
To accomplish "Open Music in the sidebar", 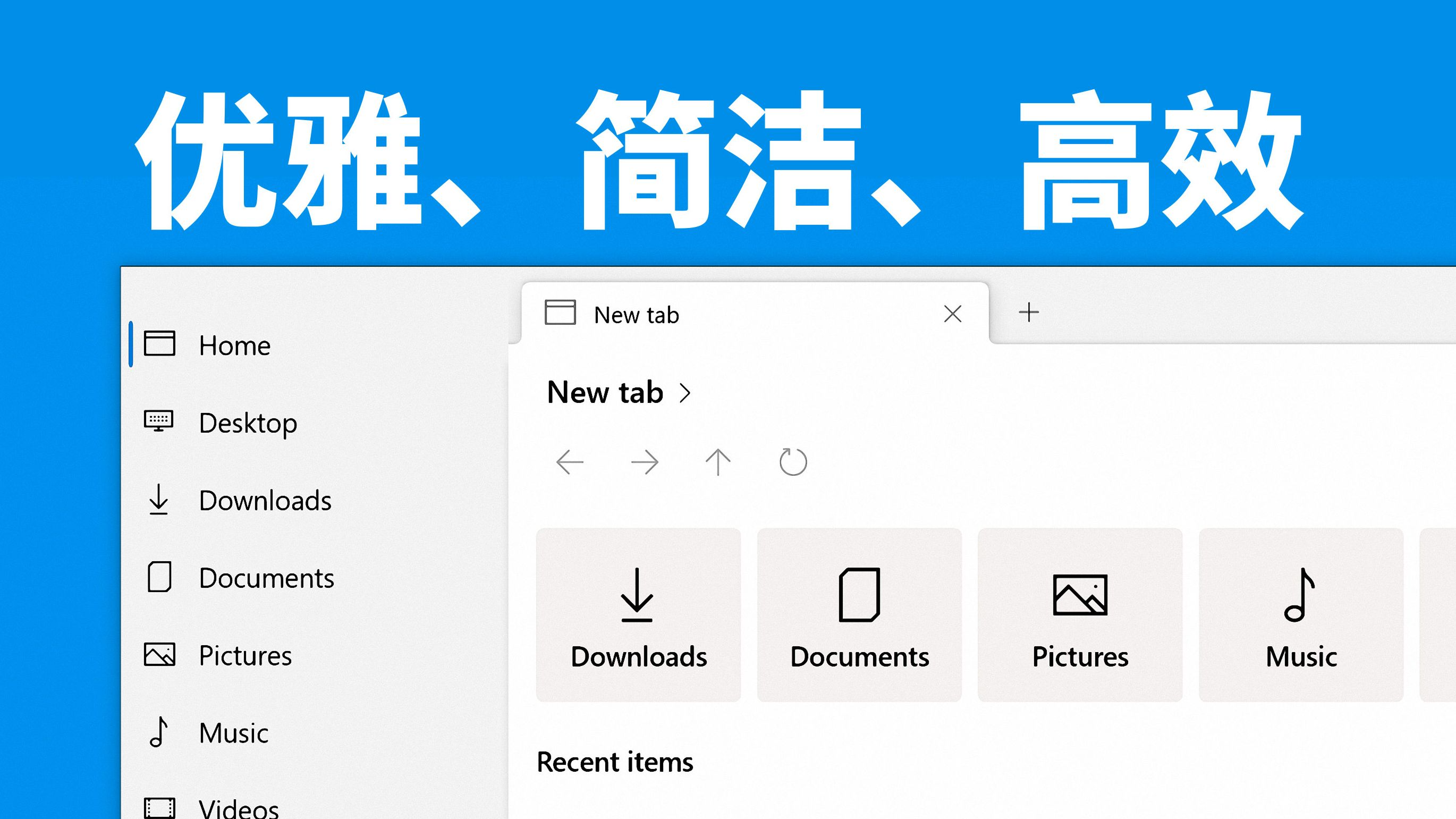I will [x=233, y=733].
